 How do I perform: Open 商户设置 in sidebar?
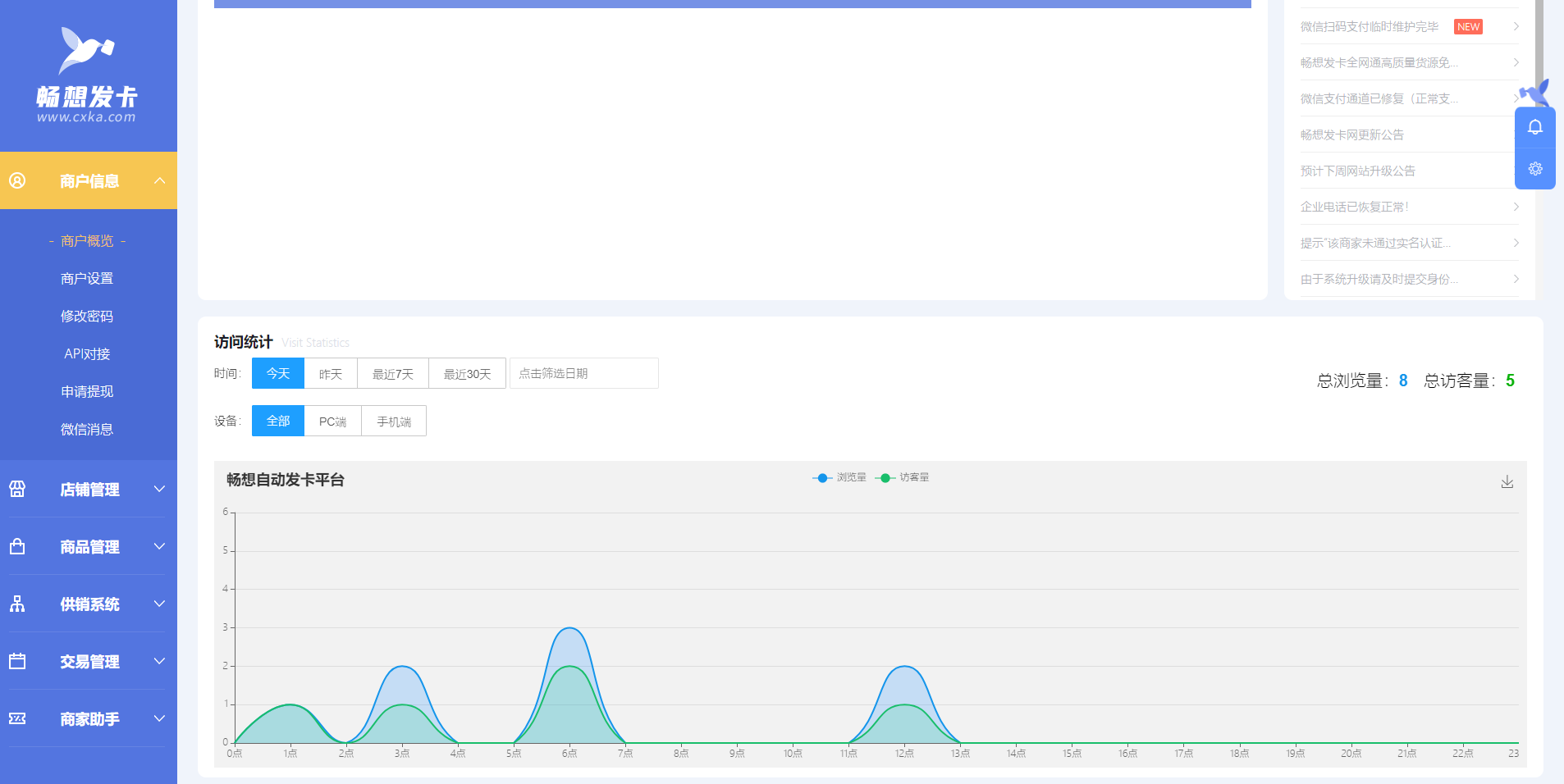click(x=87, y=279)
